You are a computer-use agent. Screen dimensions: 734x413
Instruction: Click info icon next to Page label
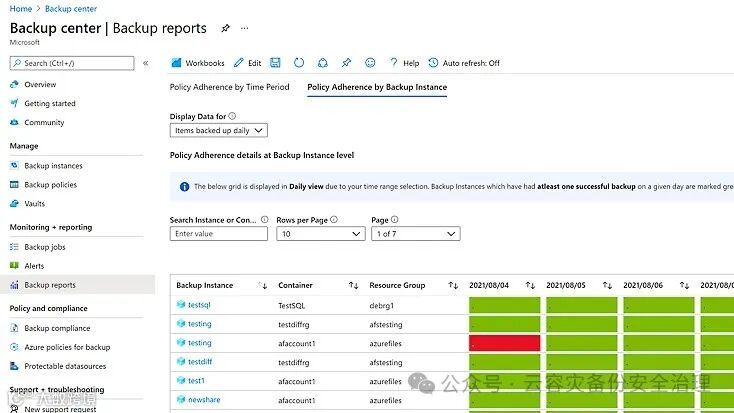pos(395,219)
